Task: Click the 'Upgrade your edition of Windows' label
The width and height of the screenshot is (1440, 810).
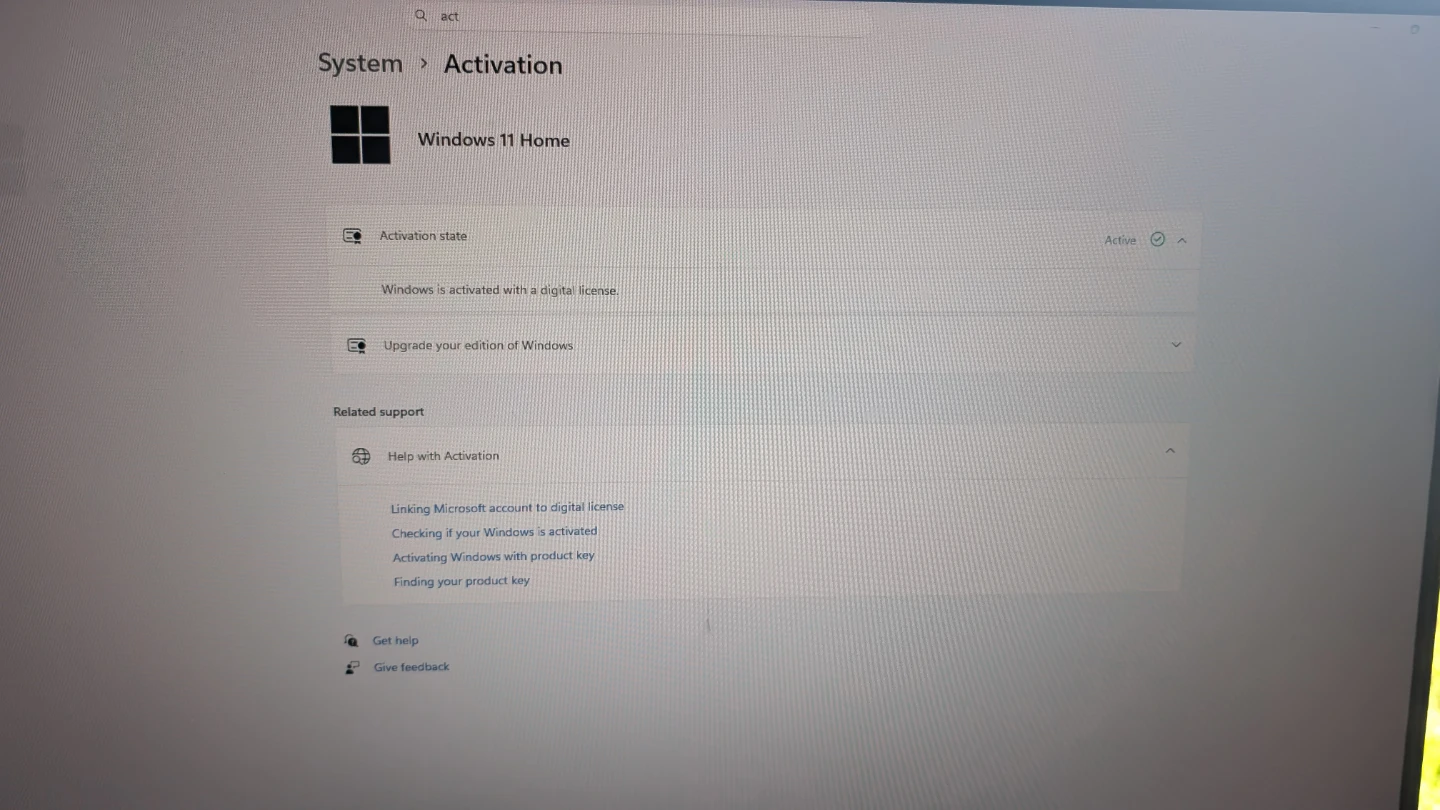Action: click(478, 346)
